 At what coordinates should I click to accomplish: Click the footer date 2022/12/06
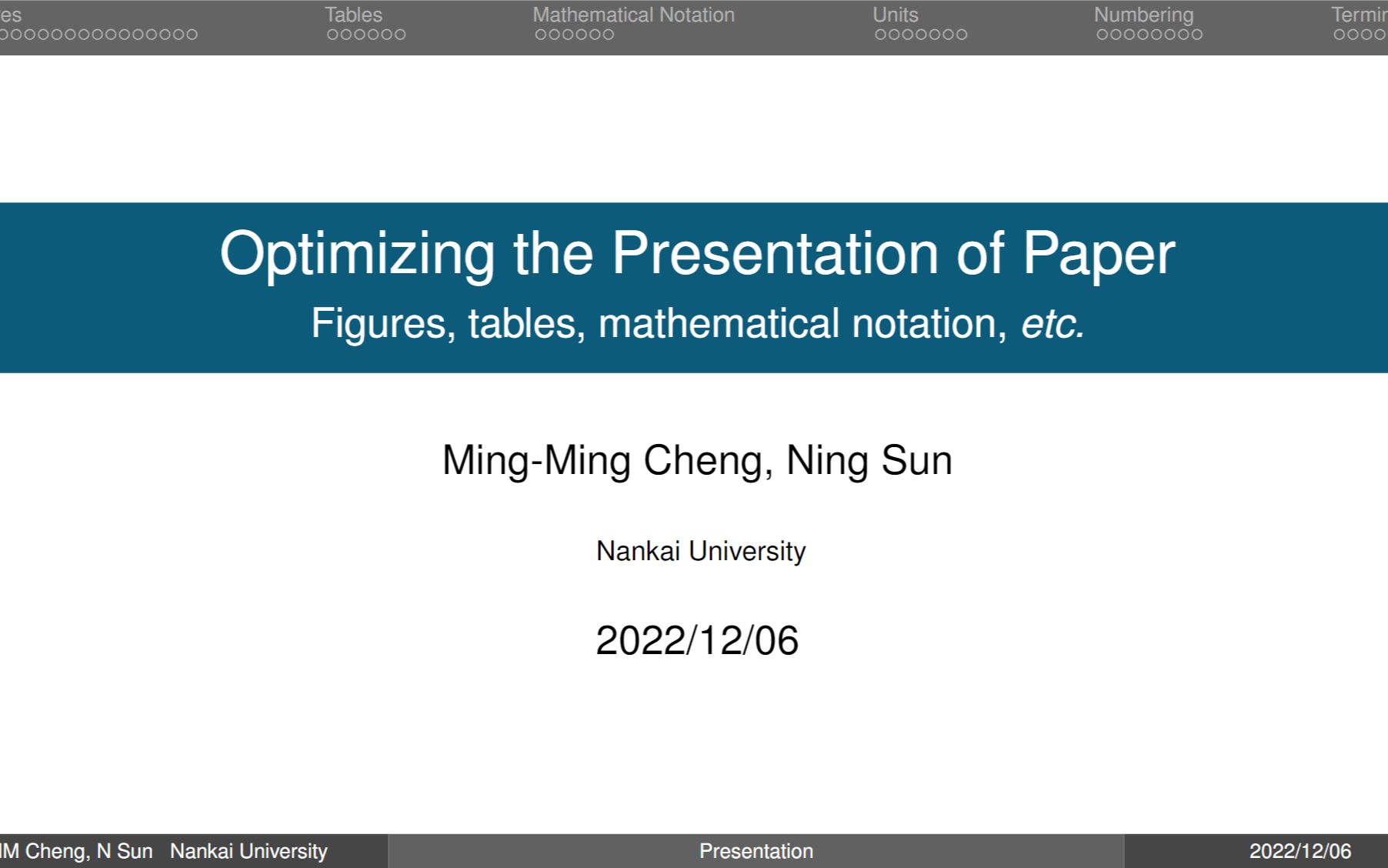(x=1300, y=851)
